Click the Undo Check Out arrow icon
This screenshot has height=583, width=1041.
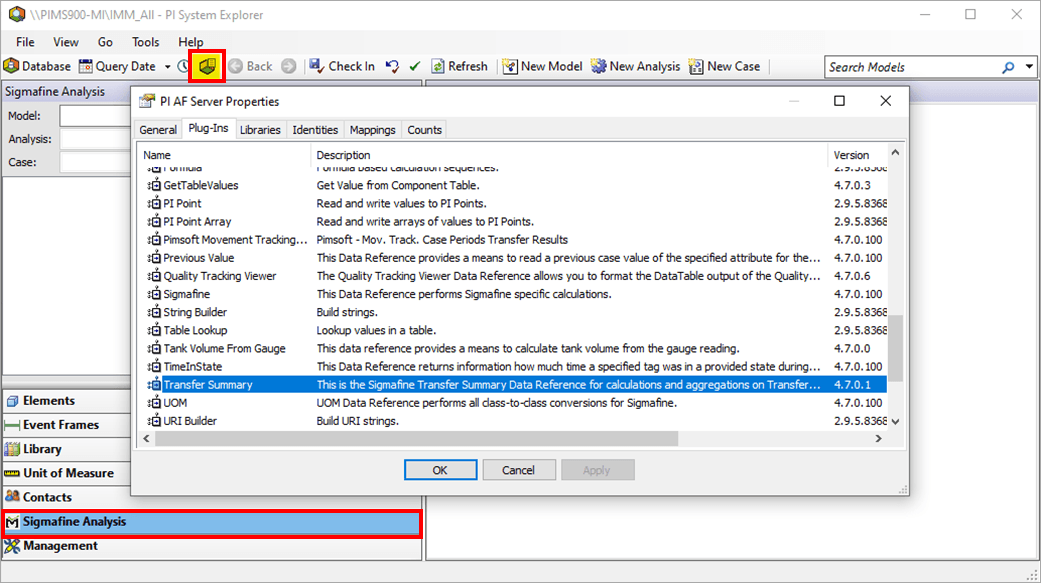[x=392, y=66]
